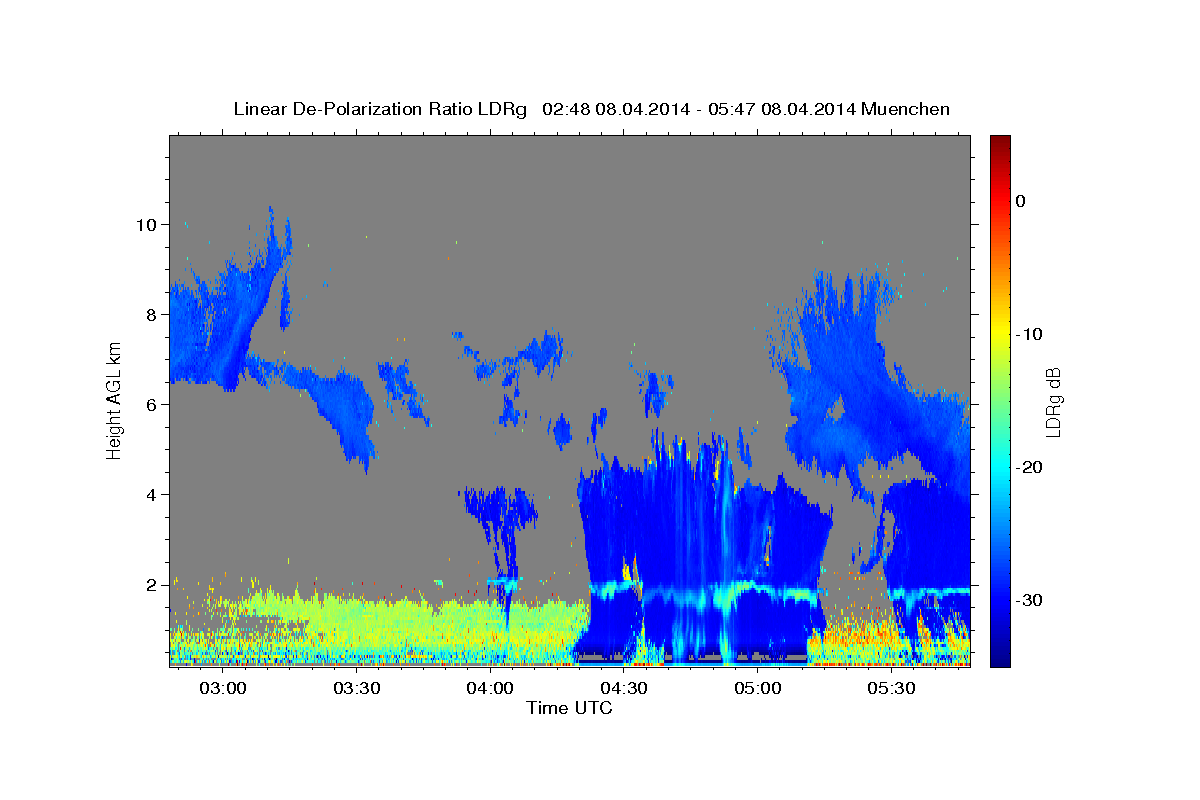Click the '05:30' time tick label
The height and width of the screenshot is (800, 1200).
click(x=891, y=689)
